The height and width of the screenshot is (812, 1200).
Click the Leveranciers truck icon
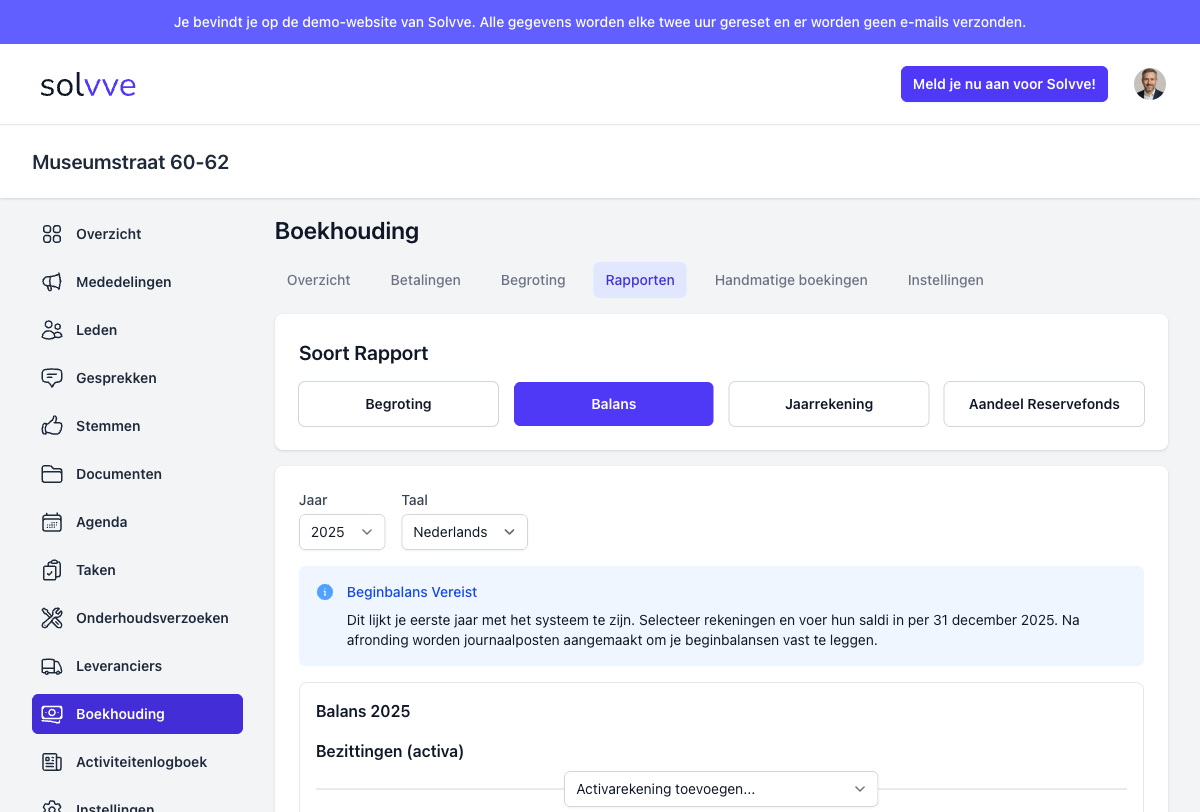(x=52, y=666)
